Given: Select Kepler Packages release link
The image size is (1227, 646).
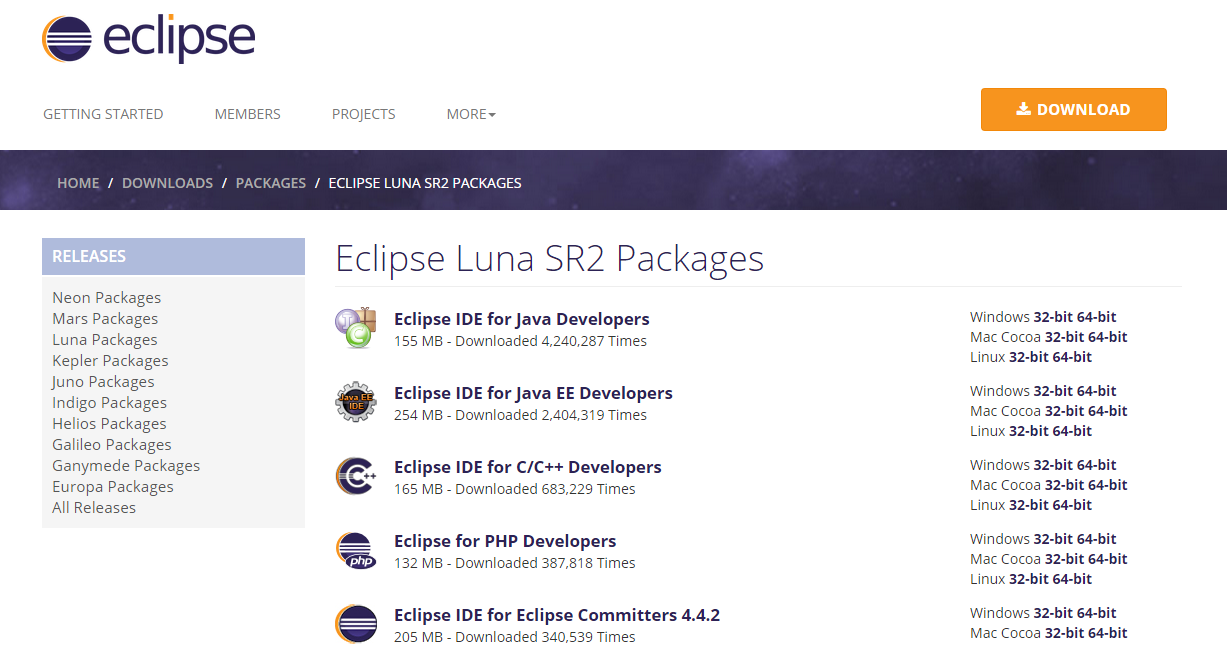Looking at the screenshot, I should (x=110, y=360).
